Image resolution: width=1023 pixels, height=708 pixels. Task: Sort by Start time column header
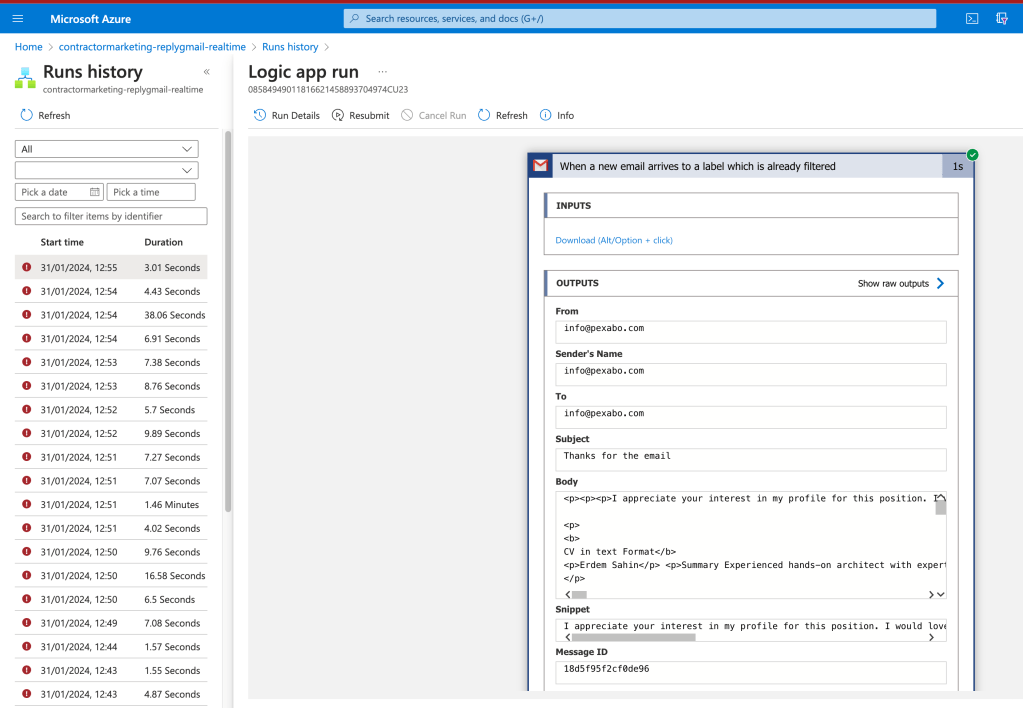62,242
